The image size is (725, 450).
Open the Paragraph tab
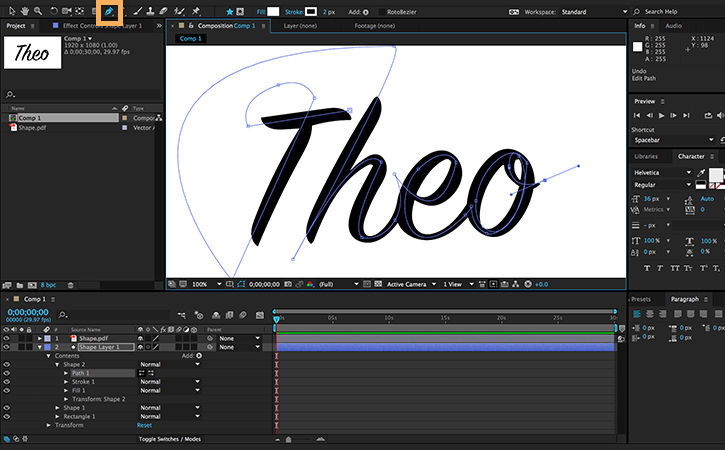click(685, 299)
